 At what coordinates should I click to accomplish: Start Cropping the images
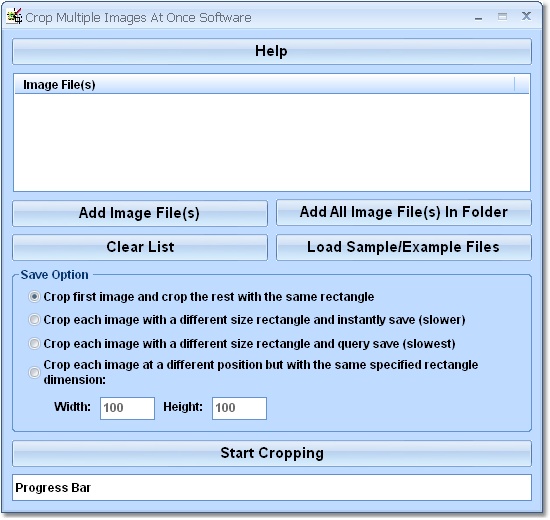pyautogui.click(x=272, y=453)
